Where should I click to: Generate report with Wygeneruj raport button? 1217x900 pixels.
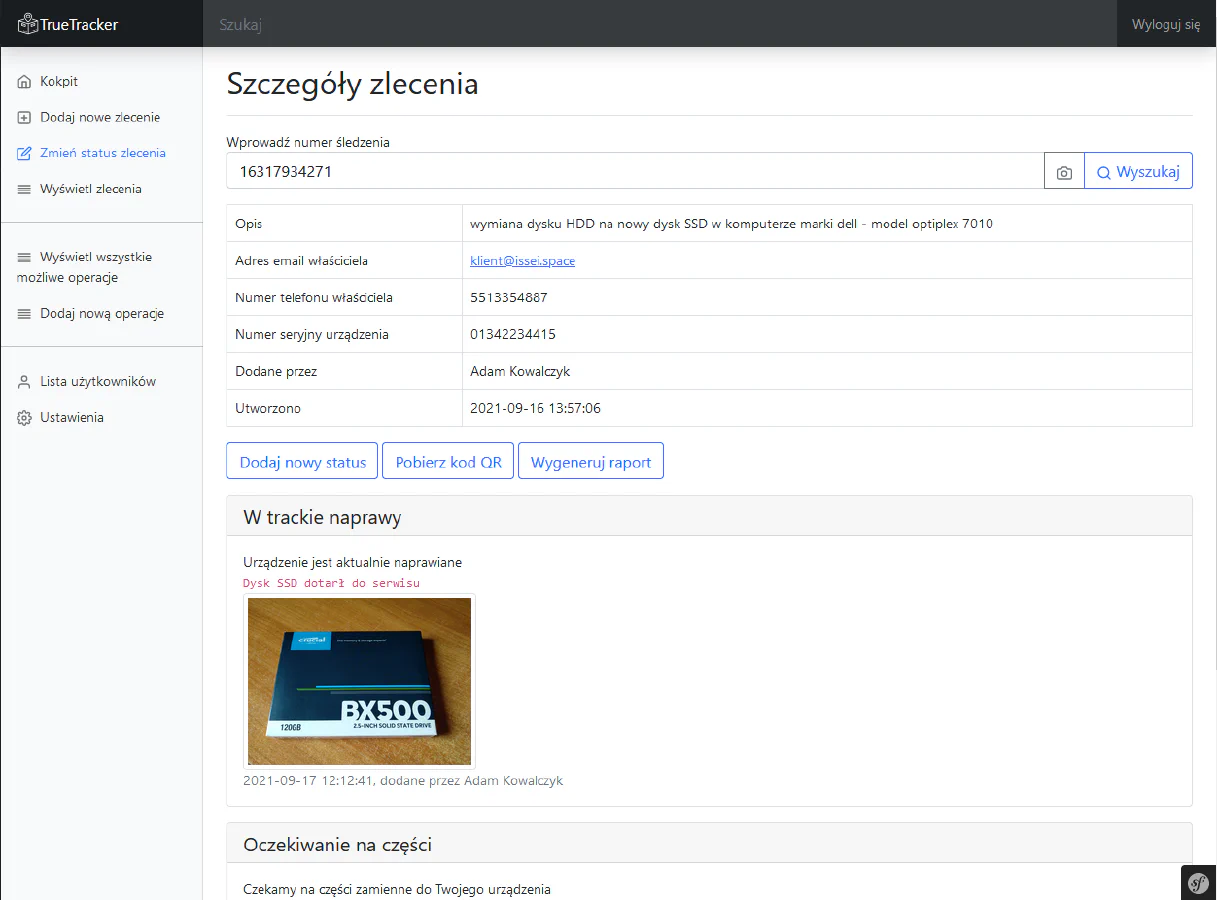[590, 462]
